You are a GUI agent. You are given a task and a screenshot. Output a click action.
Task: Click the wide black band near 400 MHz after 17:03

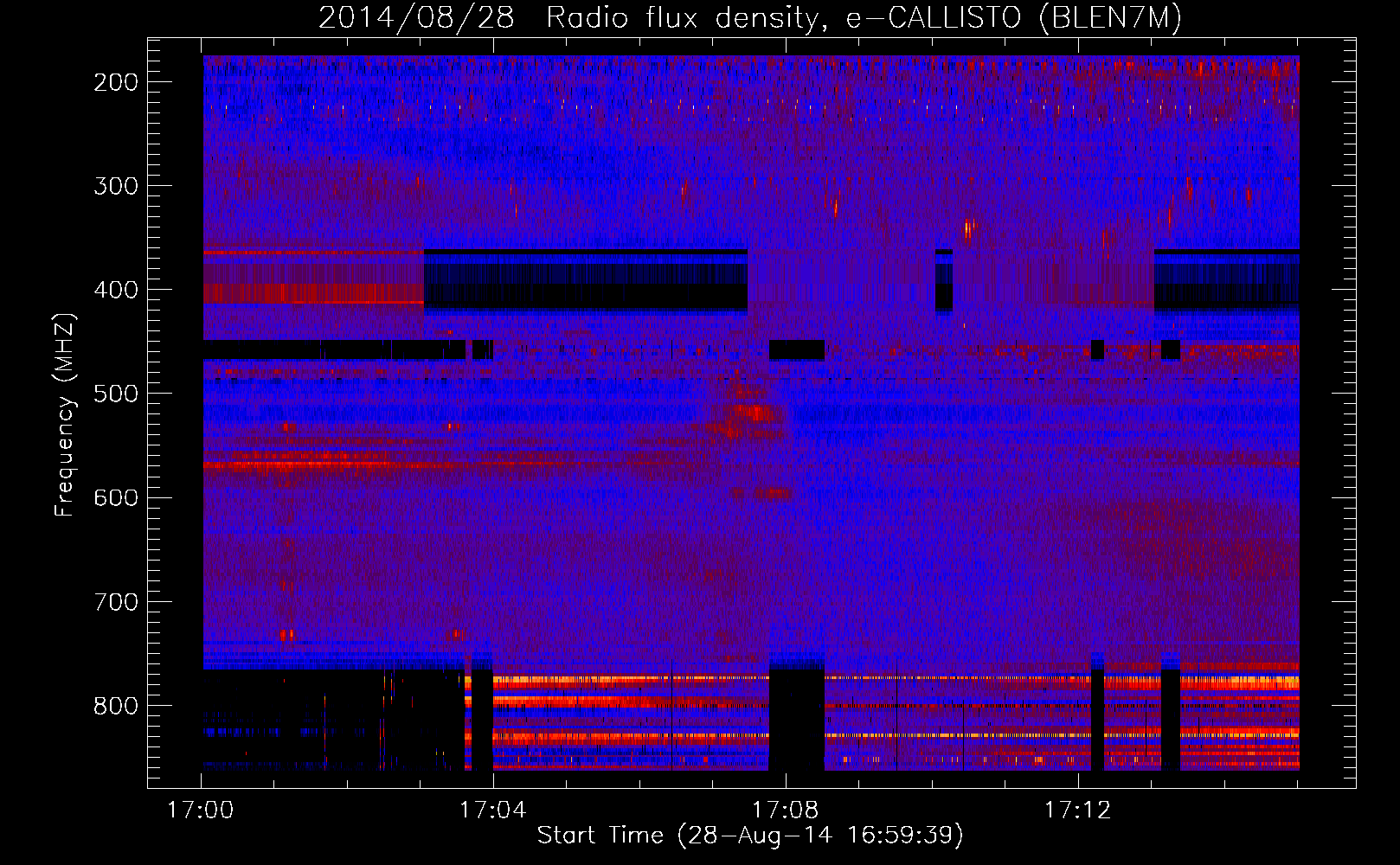pyautogui.click(x=585, y=281)
